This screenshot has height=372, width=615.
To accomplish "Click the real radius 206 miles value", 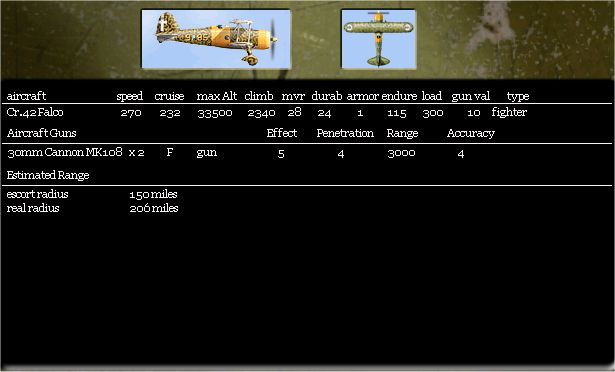I will click(x=154, y=208).
